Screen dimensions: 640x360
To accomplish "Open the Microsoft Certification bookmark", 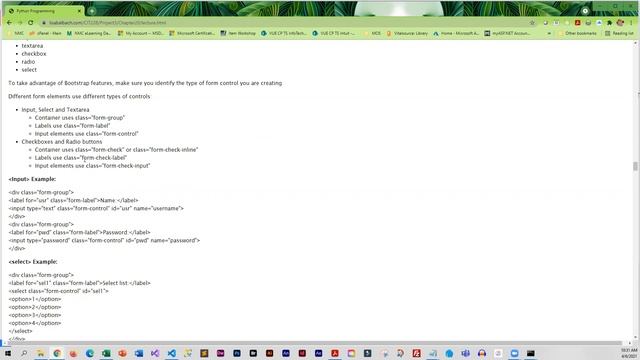I will tap(192, 33).
